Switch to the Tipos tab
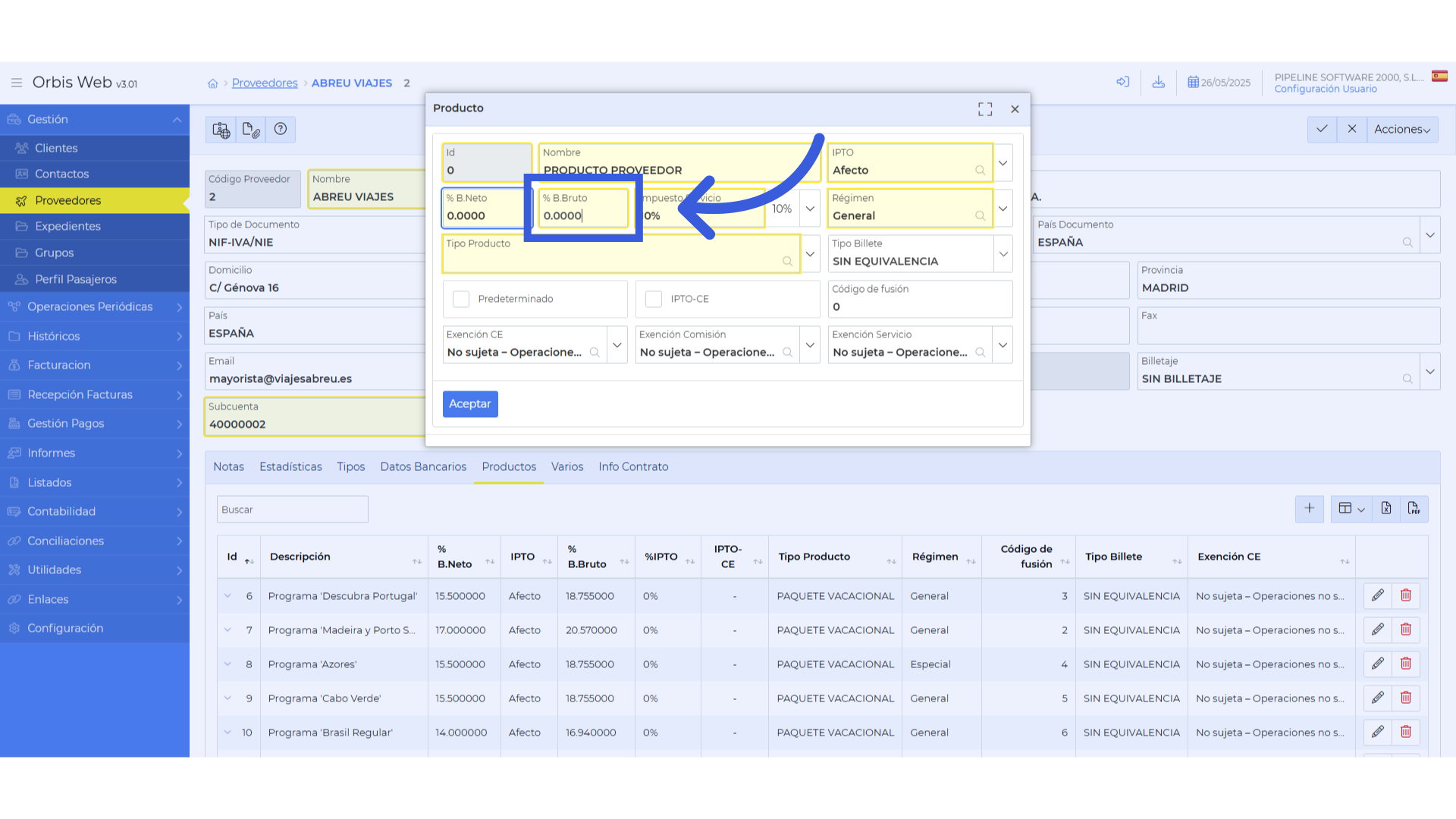The width and height of the screenshot is (1456, 819). [x=351, y=467]
